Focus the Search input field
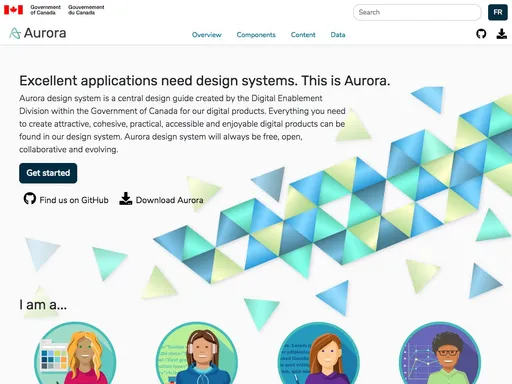The image size is (512, 384). tap(417, 12)
